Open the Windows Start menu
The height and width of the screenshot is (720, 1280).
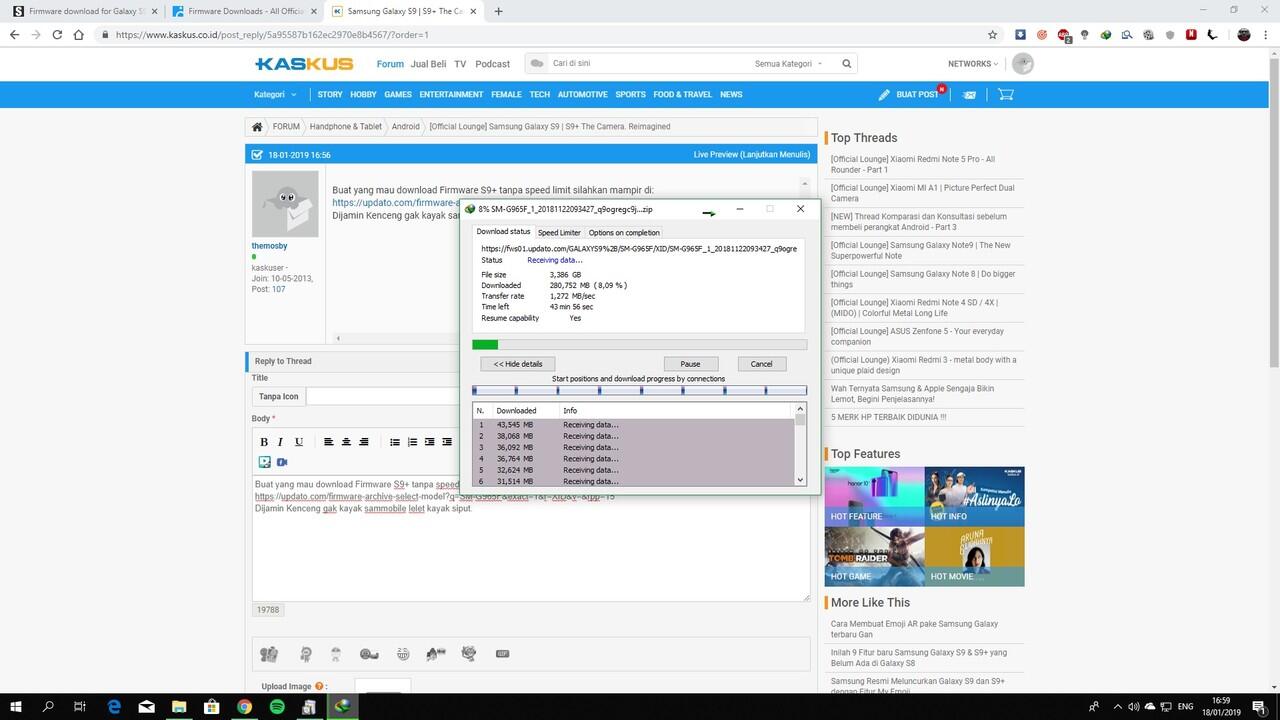16,706
